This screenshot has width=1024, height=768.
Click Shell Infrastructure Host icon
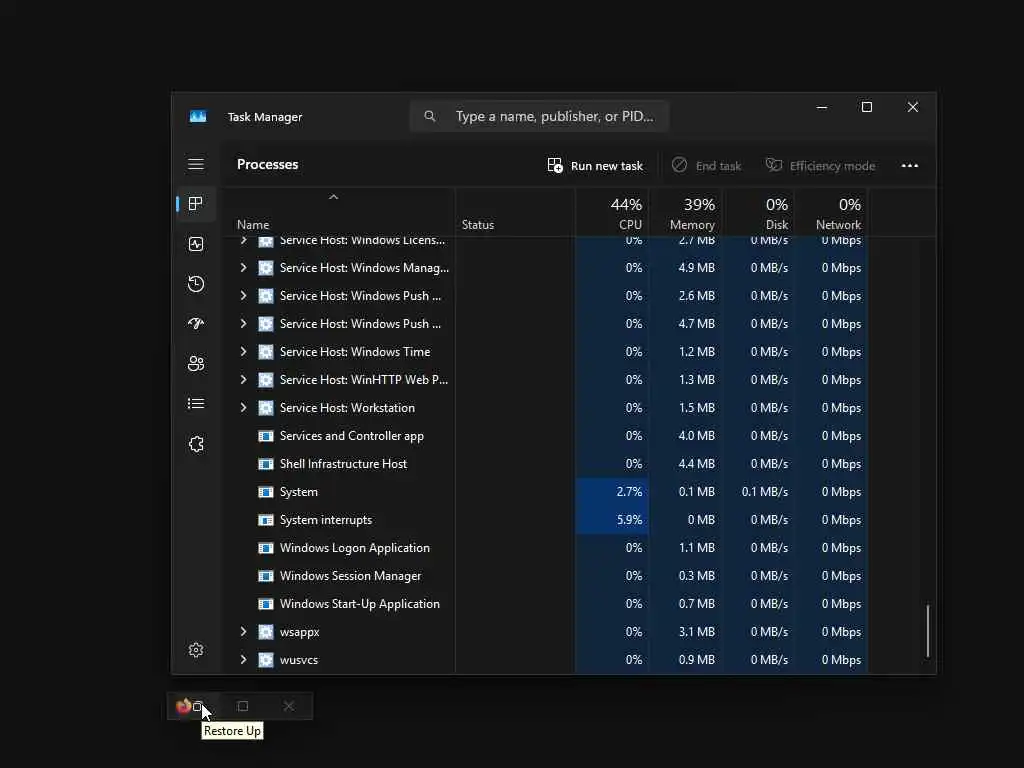pos(266,464)
